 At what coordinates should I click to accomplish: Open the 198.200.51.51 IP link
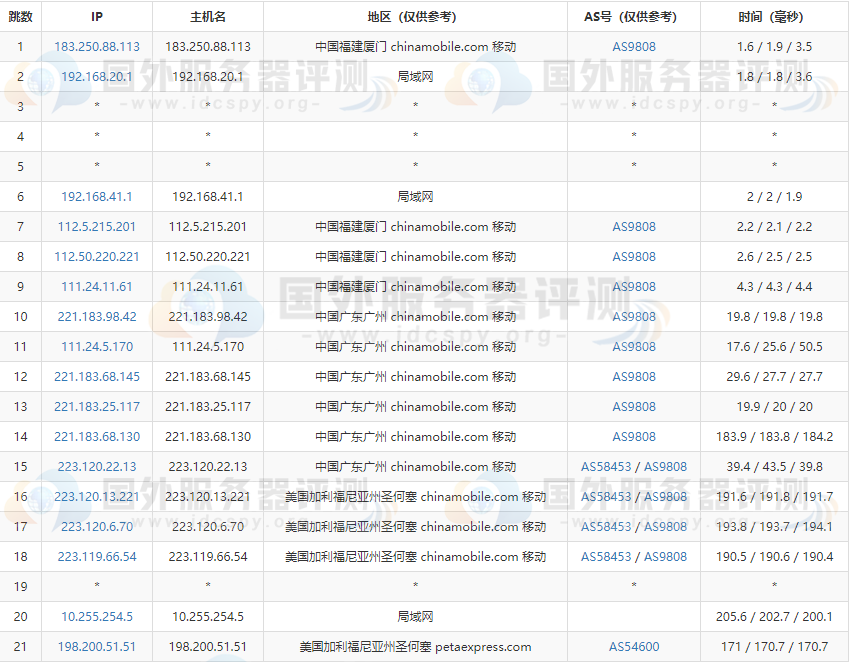tap(97, 647)
